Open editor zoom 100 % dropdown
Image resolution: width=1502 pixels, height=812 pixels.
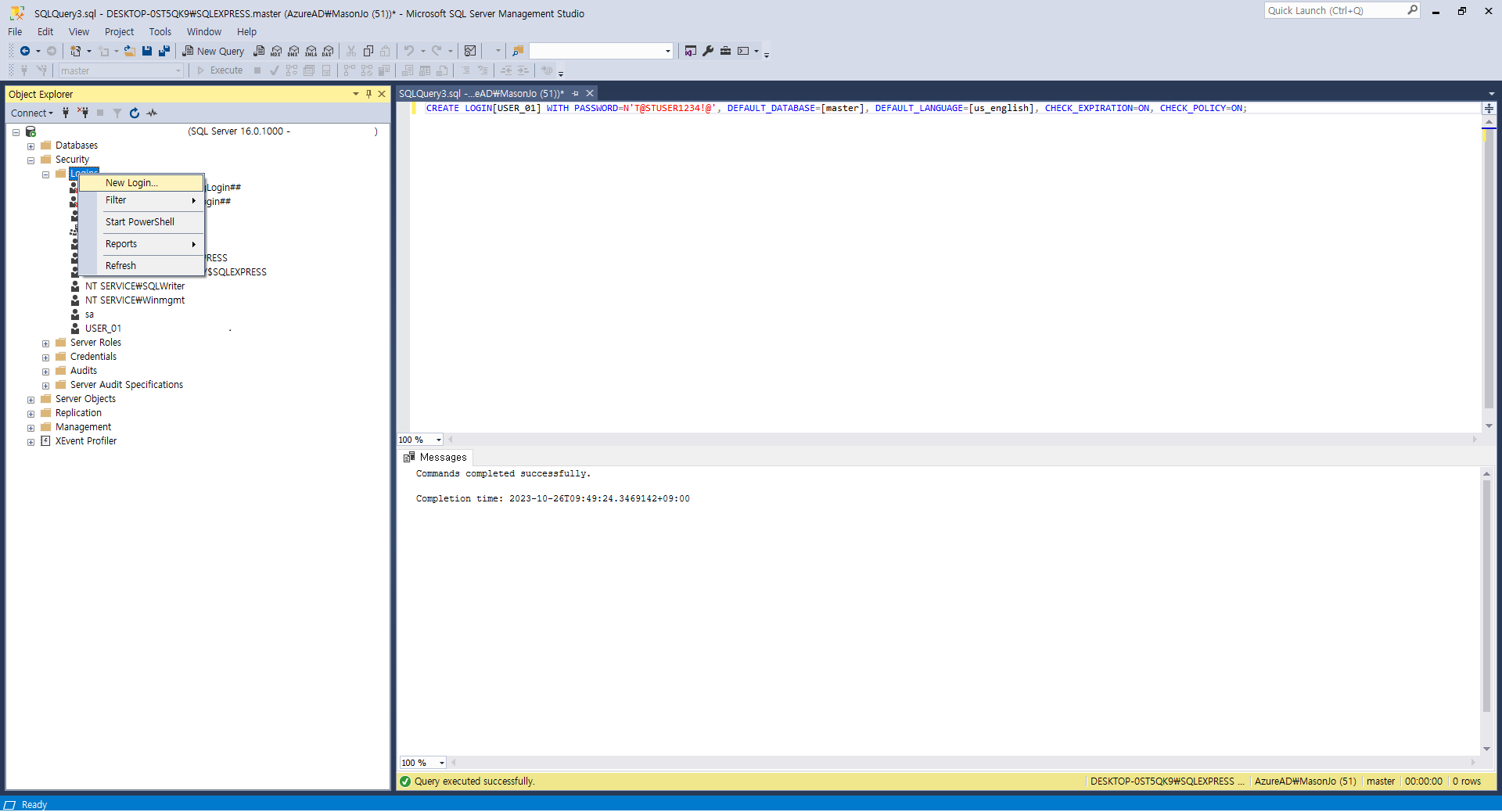[439, 440]
